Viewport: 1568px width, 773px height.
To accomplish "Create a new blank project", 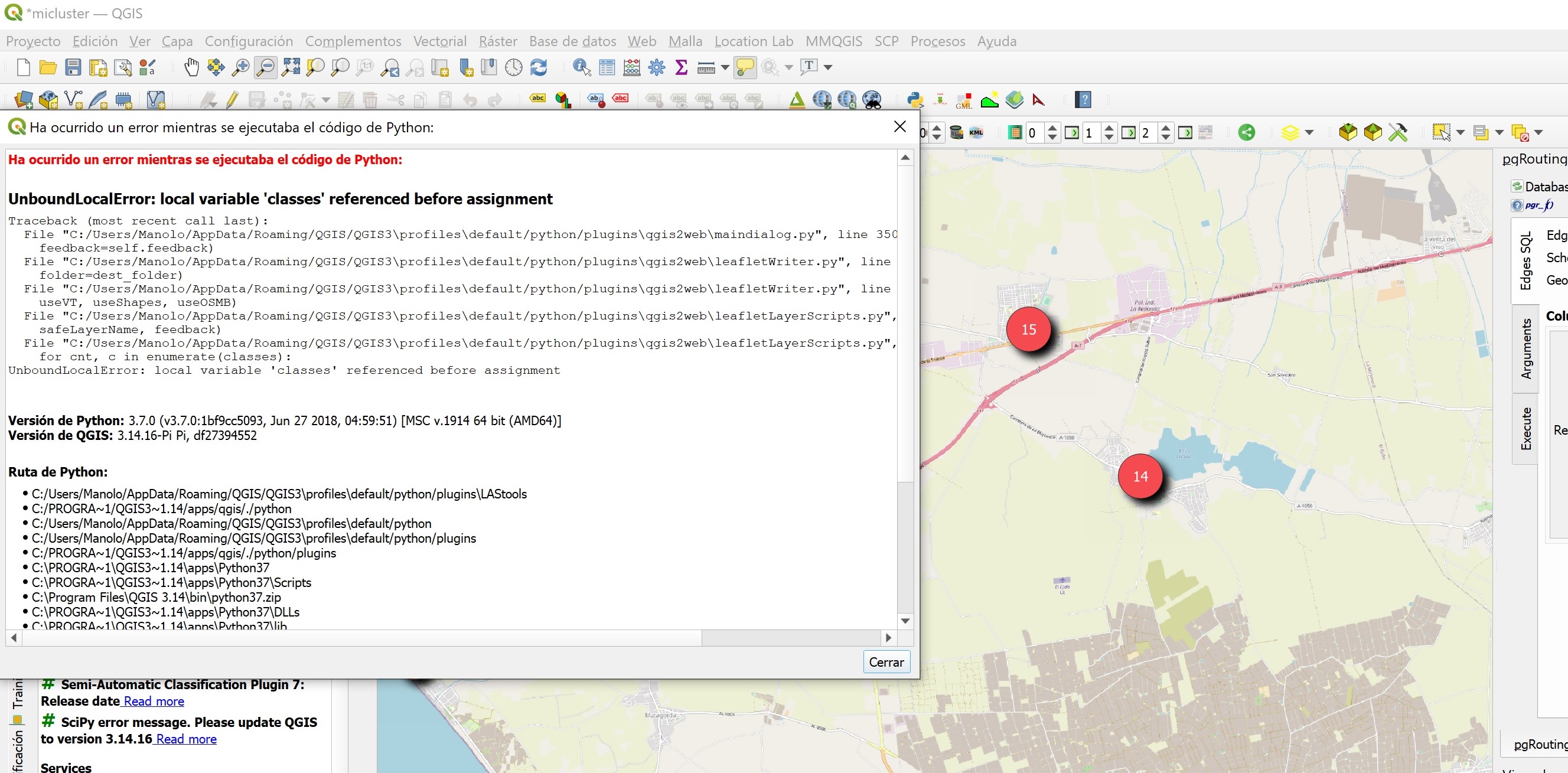I will coord(23,67).
